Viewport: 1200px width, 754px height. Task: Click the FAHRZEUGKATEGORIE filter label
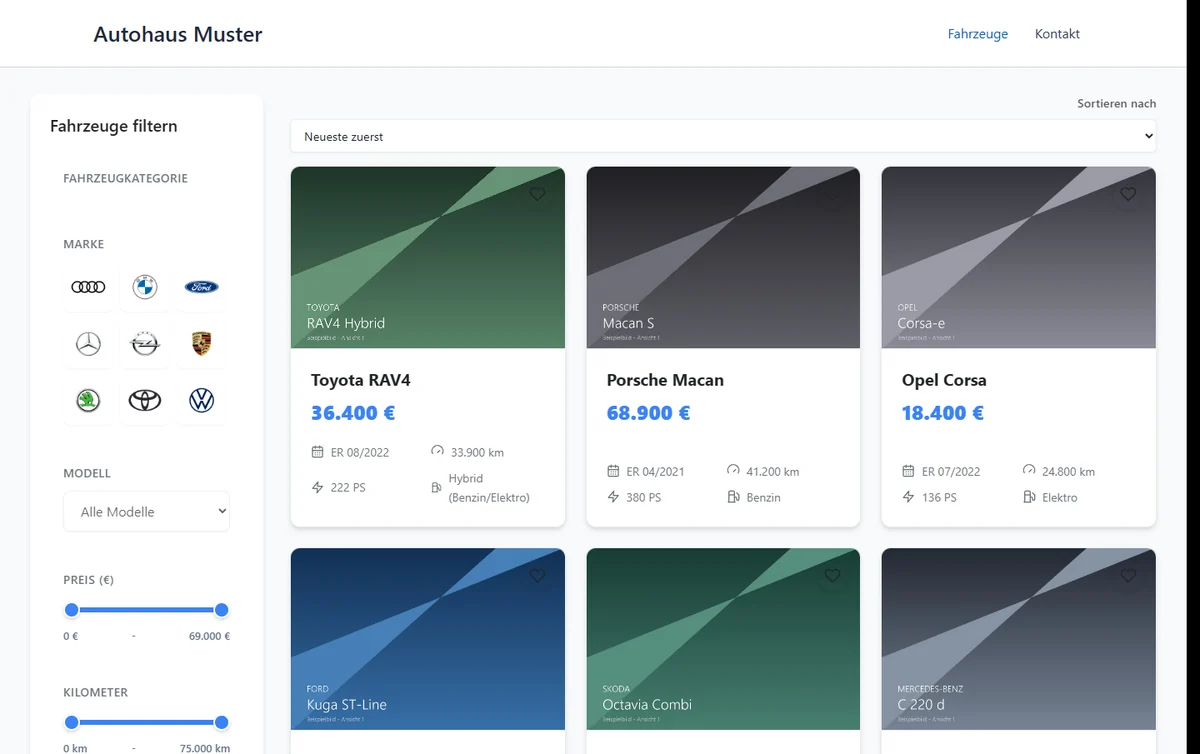(125, 178)
